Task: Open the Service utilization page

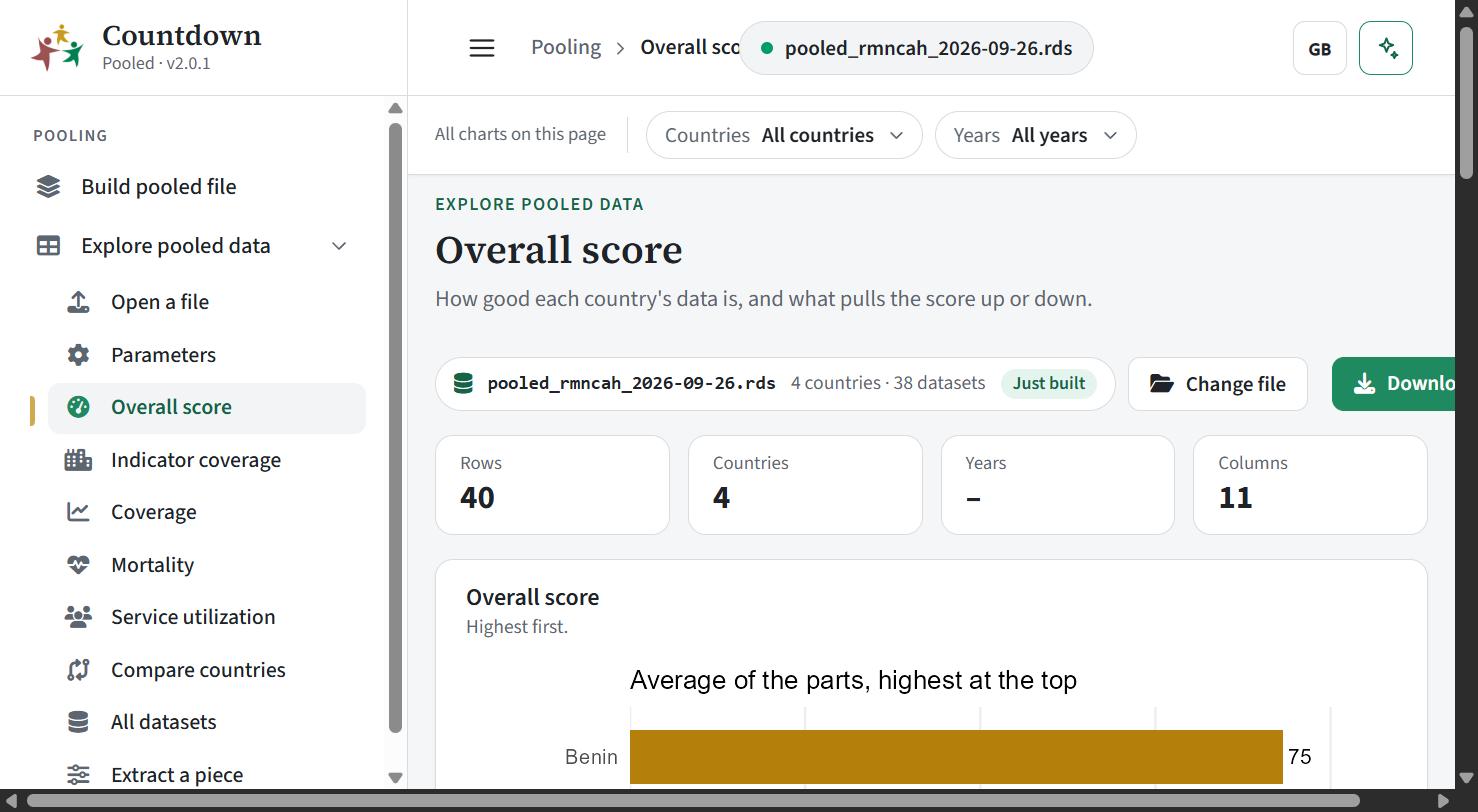Action: coord(207,617)
